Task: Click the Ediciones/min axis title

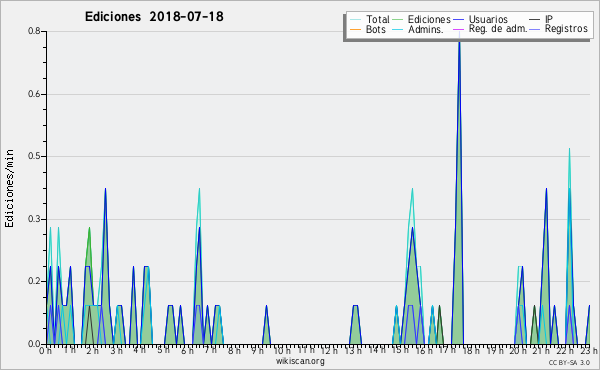Action: [x=9, y=188]
